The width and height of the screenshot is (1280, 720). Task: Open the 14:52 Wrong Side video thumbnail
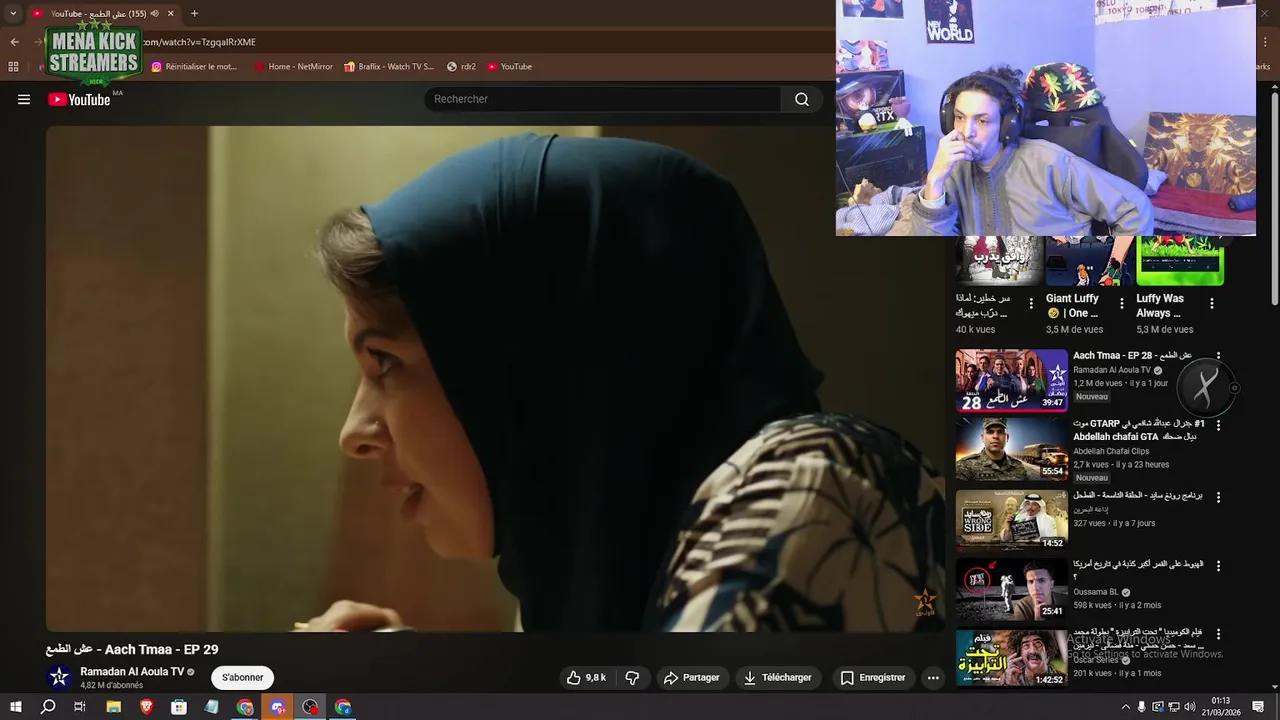click(1011, 519)
